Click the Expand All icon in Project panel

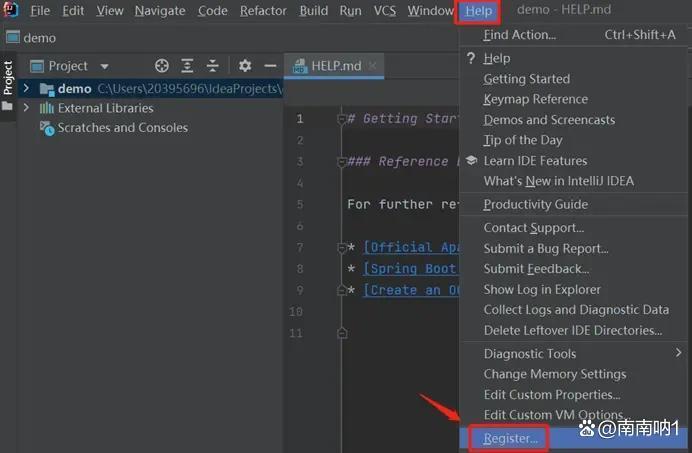[187, 66]
